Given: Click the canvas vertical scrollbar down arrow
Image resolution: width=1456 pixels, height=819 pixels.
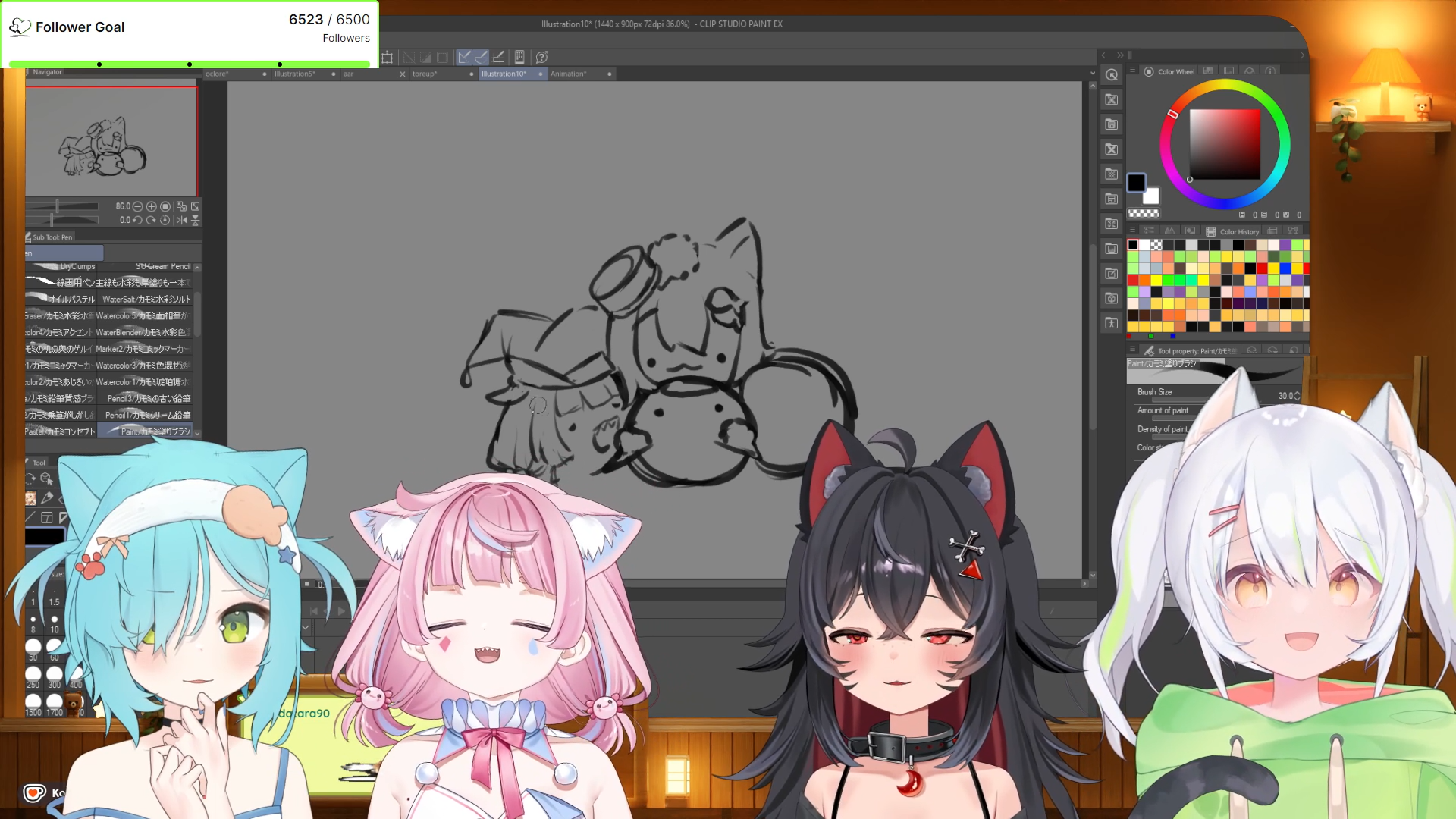Looking at the screenshot, I should click(1093, 576).
